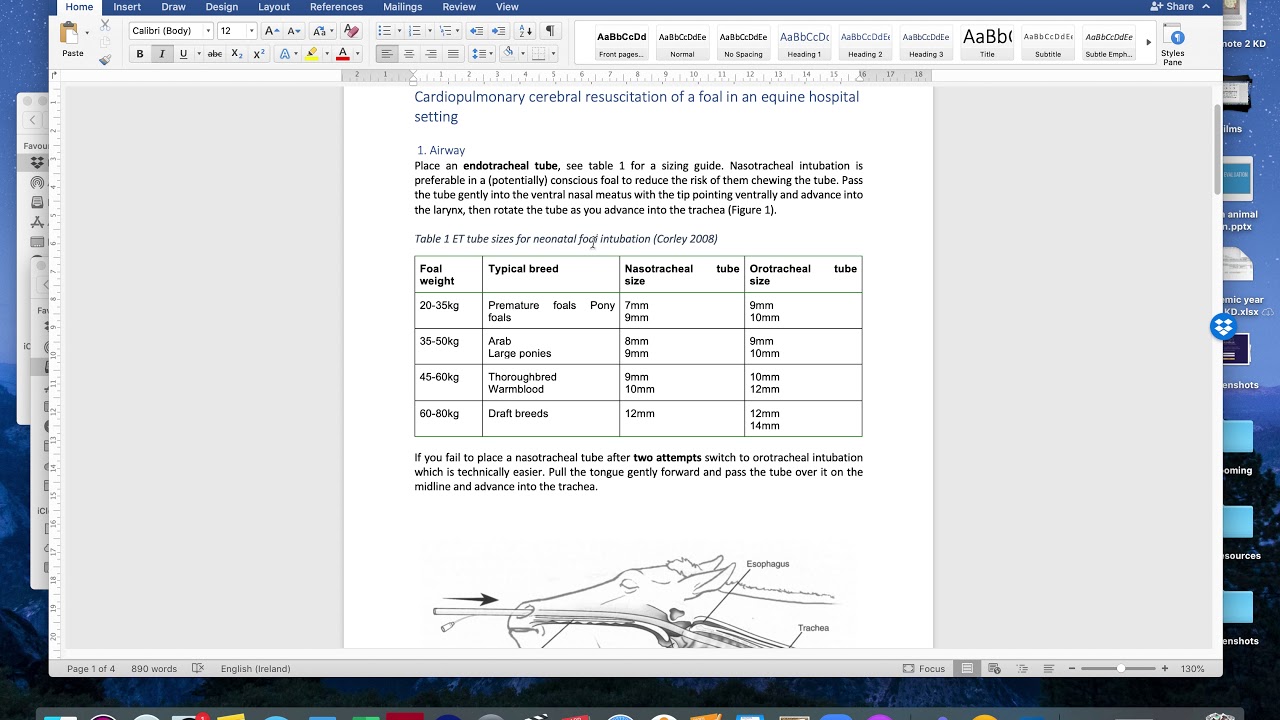This screenshot has height=720, width=1280.
Task: Open shading color dropdown arrow
Action: (523, 54)
